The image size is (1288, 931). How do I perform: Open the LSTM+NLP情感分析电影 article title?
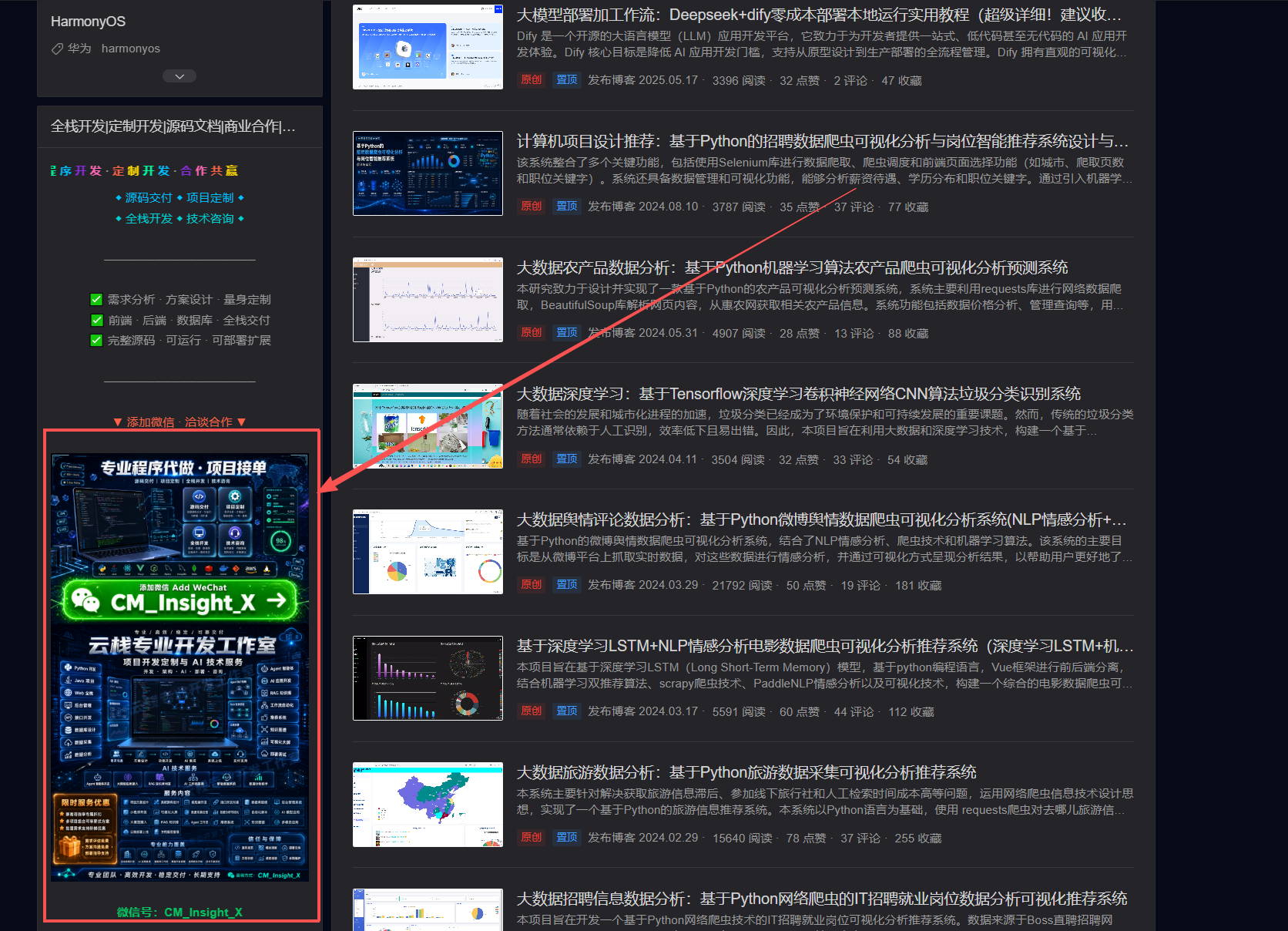tap(825, 646)
